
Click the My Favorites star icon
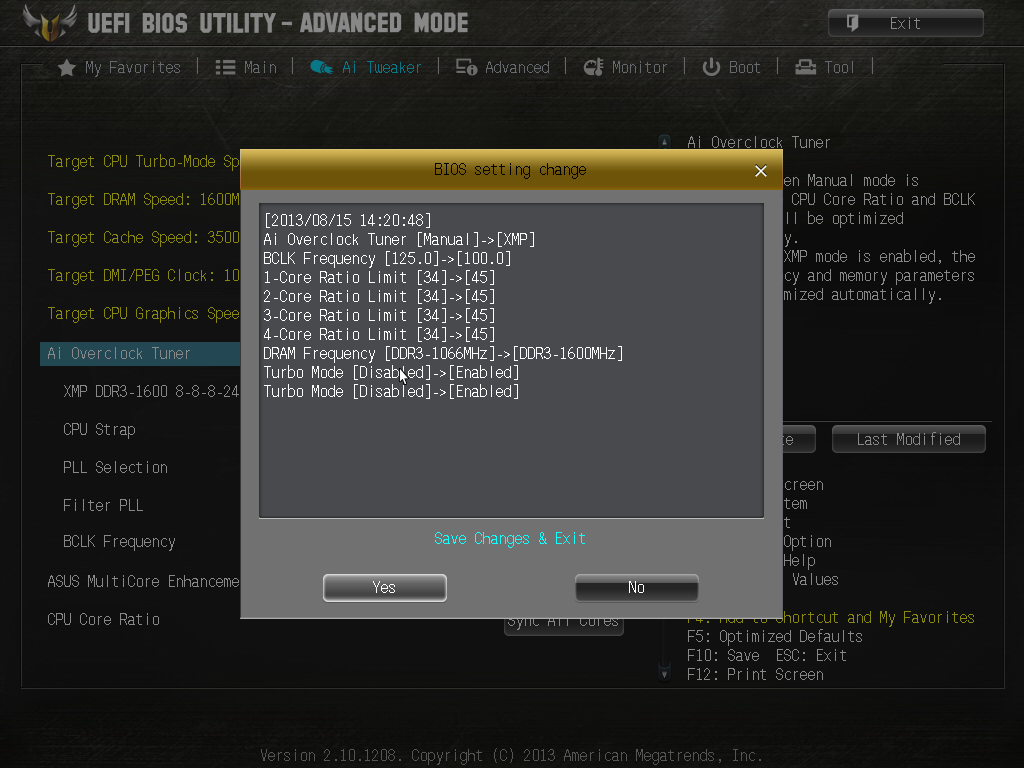click(x=67, y=67)
